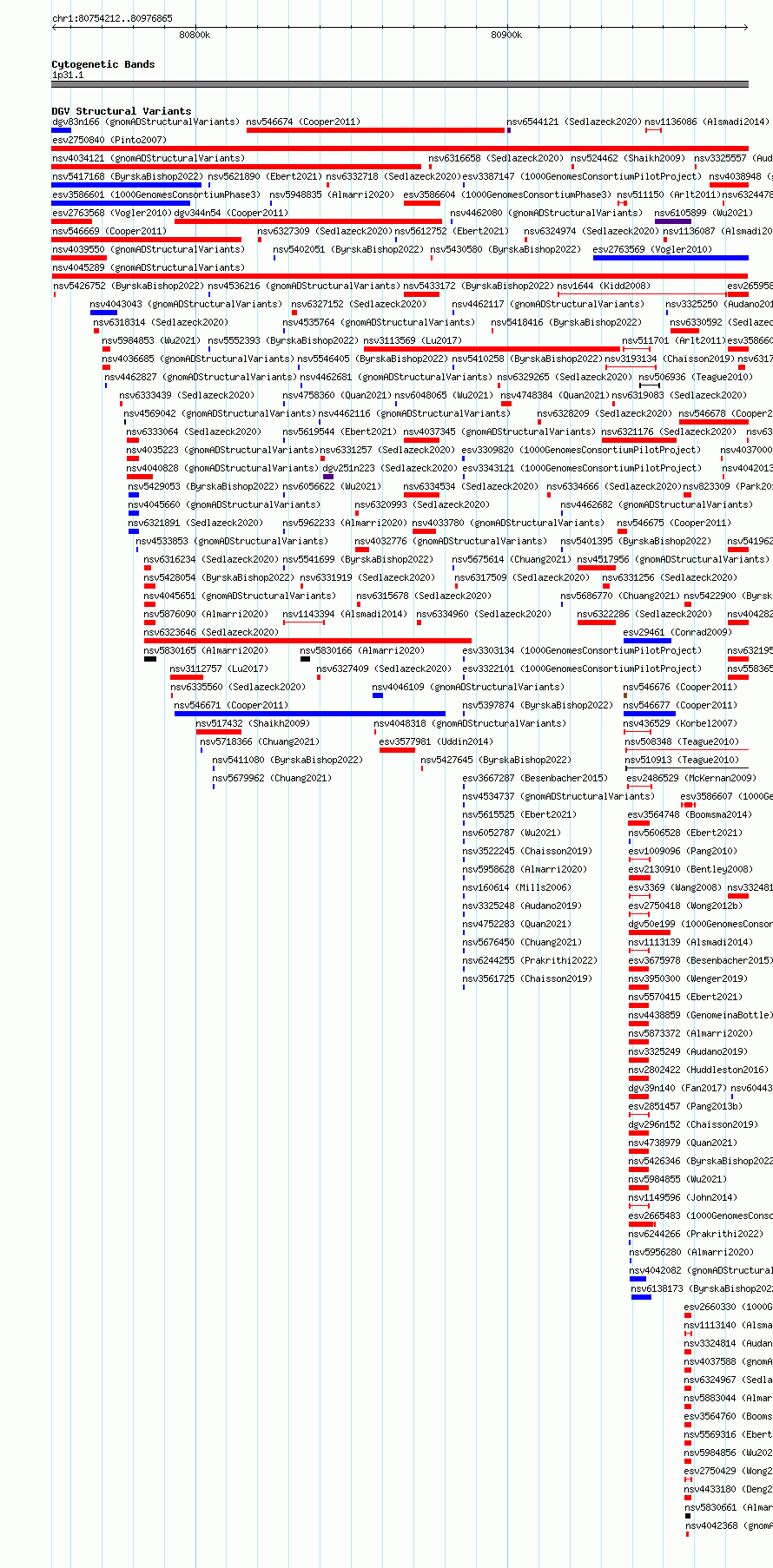The height and width of the screenshot is (1568, 773).
Task: Click the blue bar under nsv5417168 (ByrskaBishop2022)
Action: coord(127,185)
